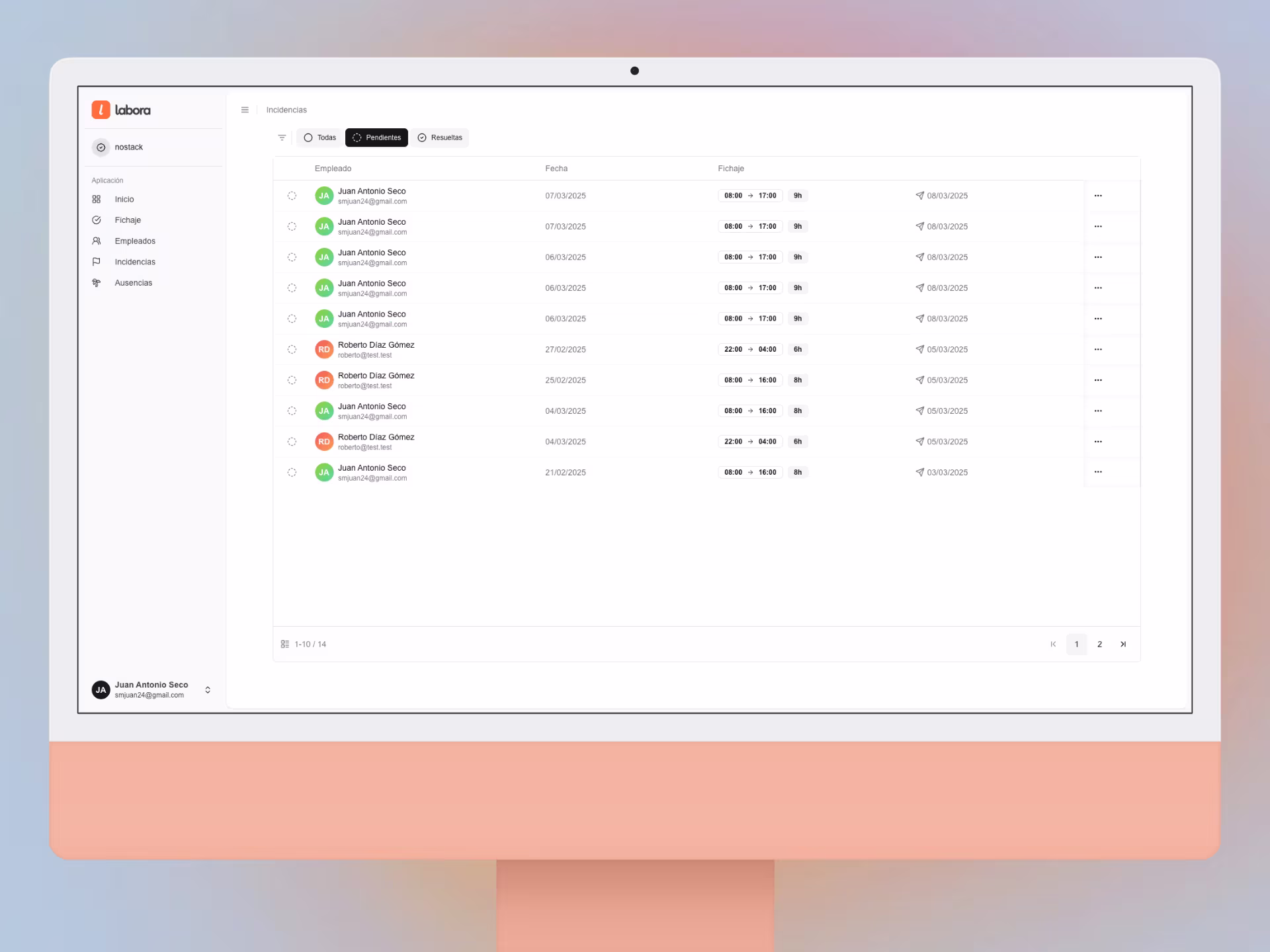The width and height of the screenshot is (1270, 952).
Task: Open actions menu for 25/02/2025 Roberto row
Action: [1098, 380]
